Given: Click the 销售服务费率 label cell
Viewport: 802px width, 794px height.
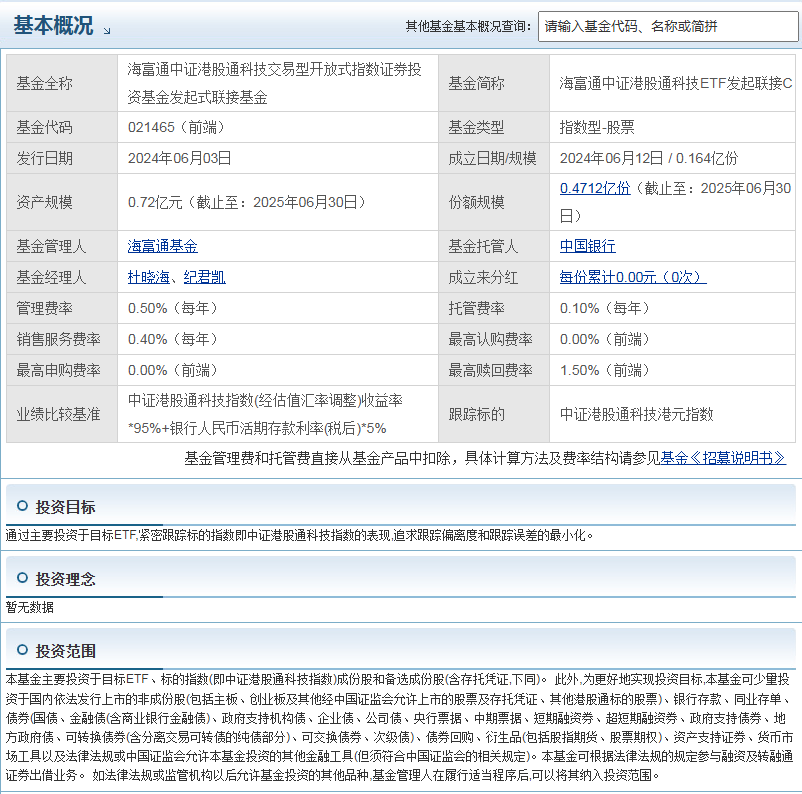Looking at the screenshot, I should coord(62,339).
